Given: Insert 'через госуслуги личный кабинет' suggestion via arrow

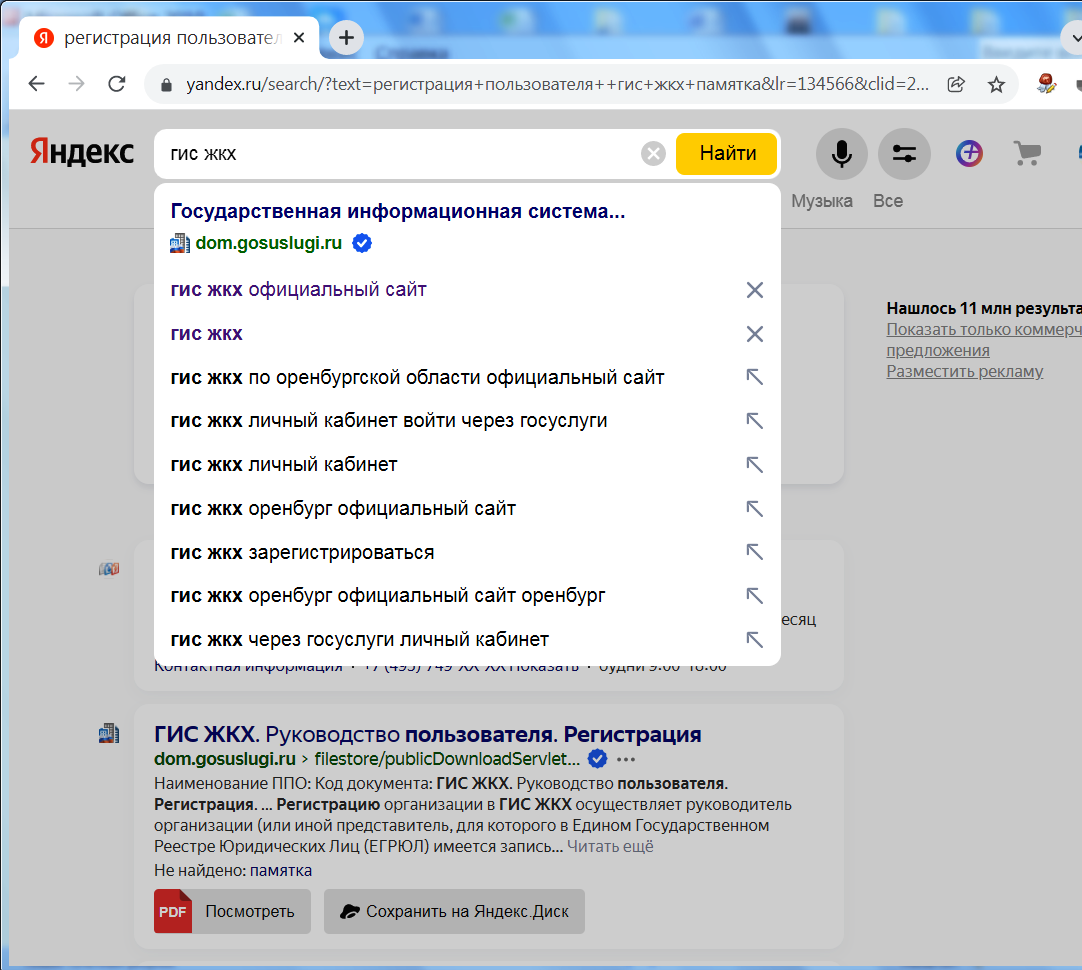Looking at the screenshot, I should (754, 640).
